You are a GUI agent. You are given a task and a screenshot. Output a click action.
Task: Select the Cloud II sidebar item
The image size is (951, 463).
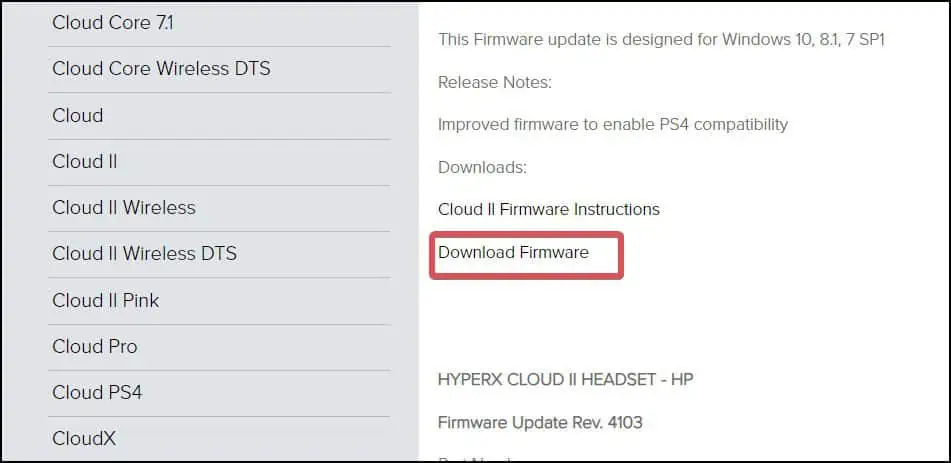click(85, 161)
